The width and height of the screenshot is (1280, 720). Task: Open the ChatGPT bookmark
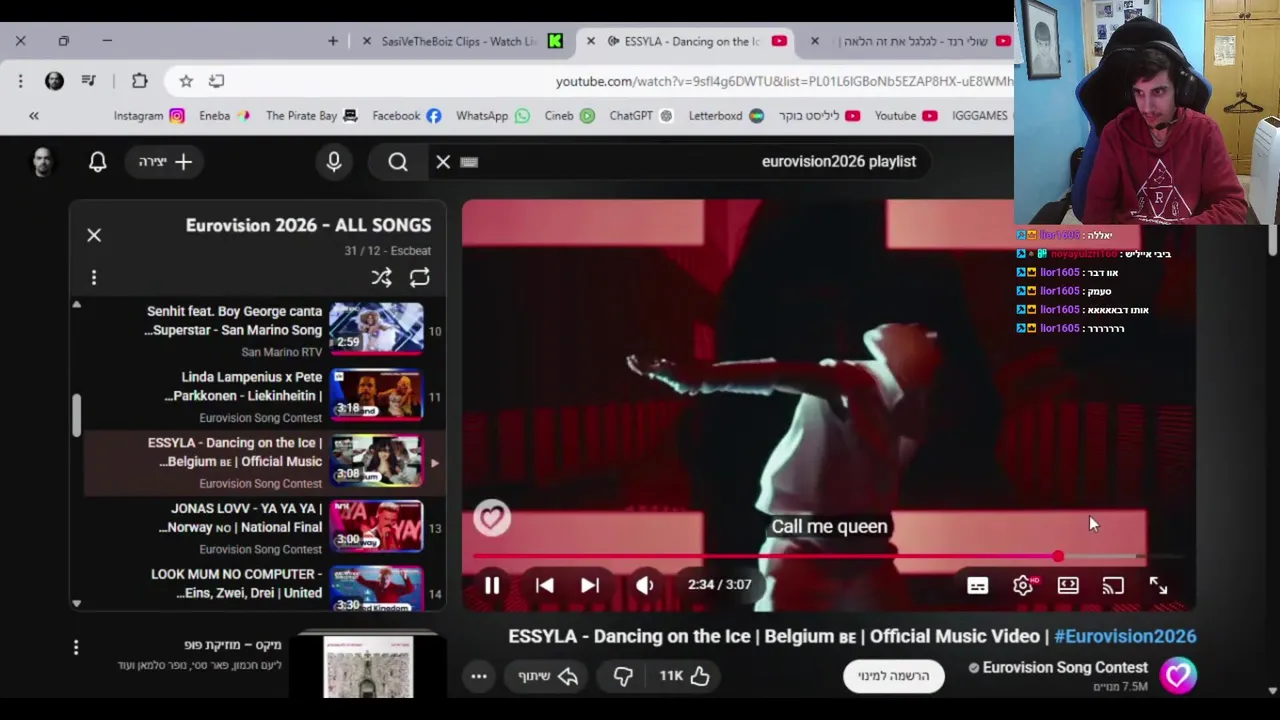coord(642,116)
